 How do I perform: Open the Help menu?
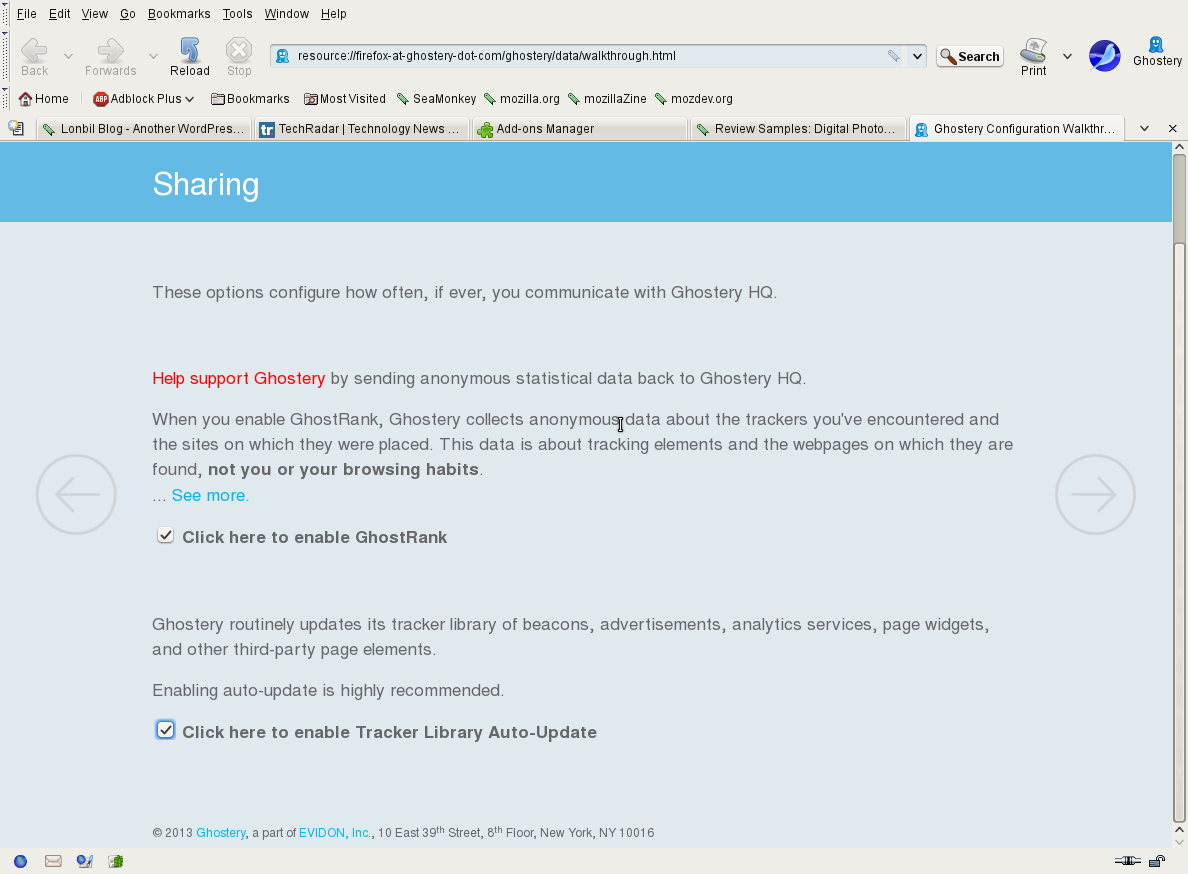333,14
